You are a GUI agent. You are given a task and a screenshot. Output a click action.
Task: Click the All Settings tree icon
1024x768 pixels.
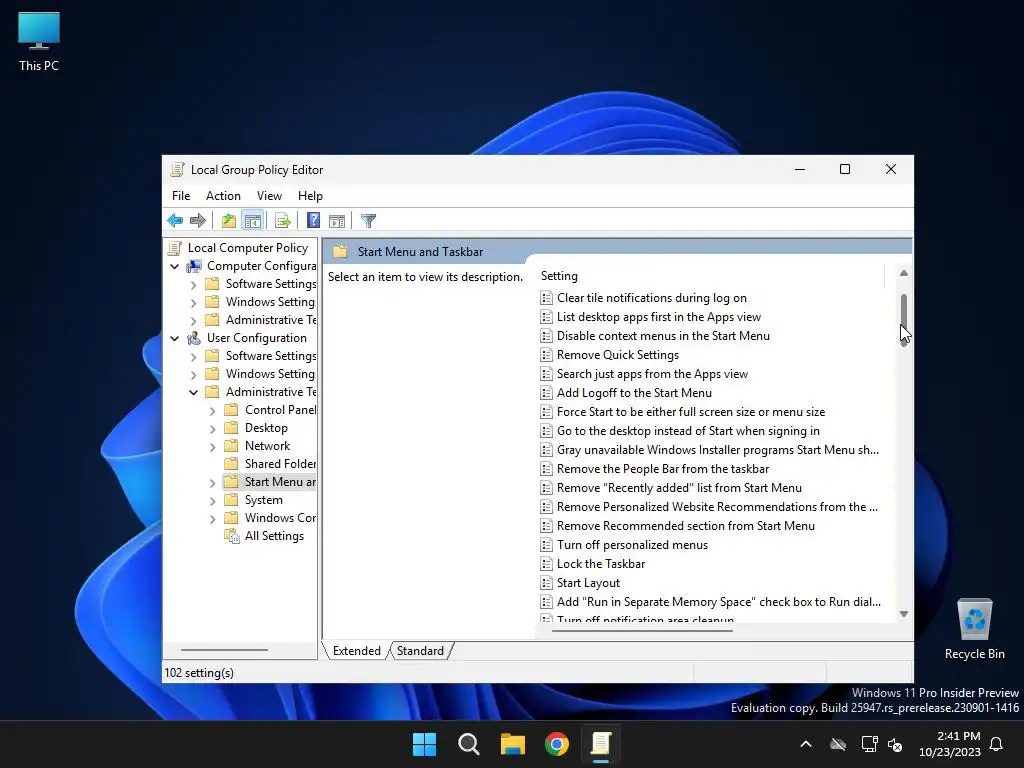pyautogui.click(x=232, y=536)
